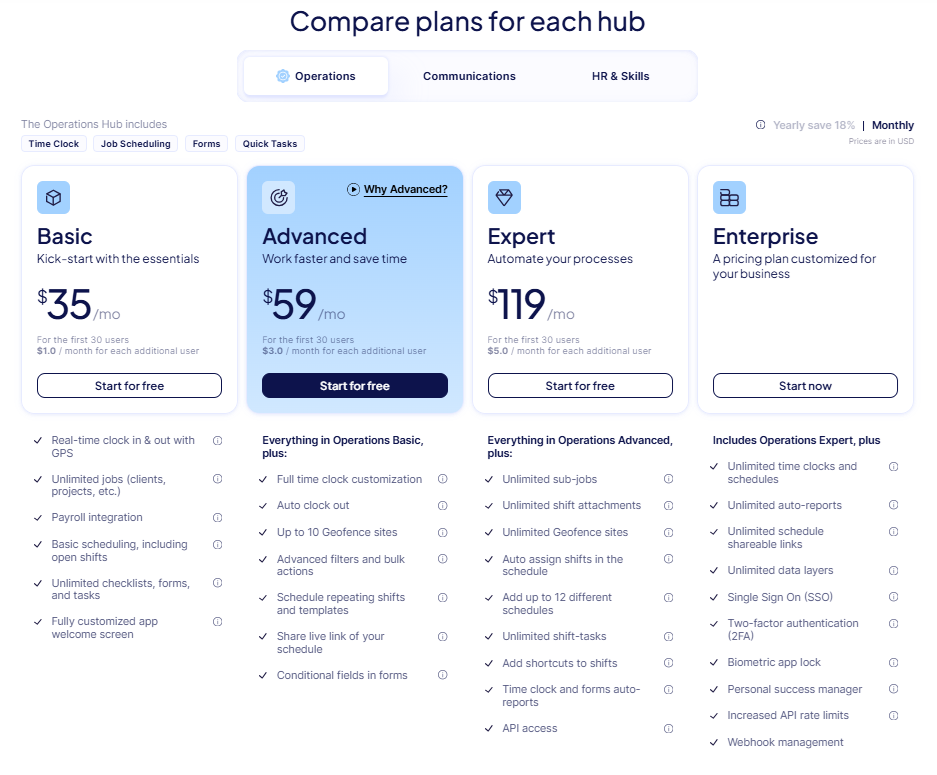
Task: Switch to the Communications tab
Action: pyautogui.click(x=469, y=75)
